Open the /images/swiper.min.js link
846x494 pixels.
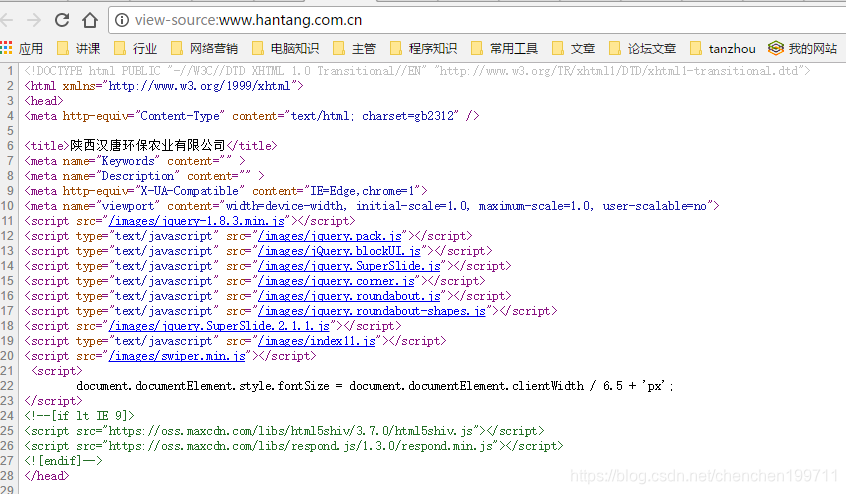177,356
